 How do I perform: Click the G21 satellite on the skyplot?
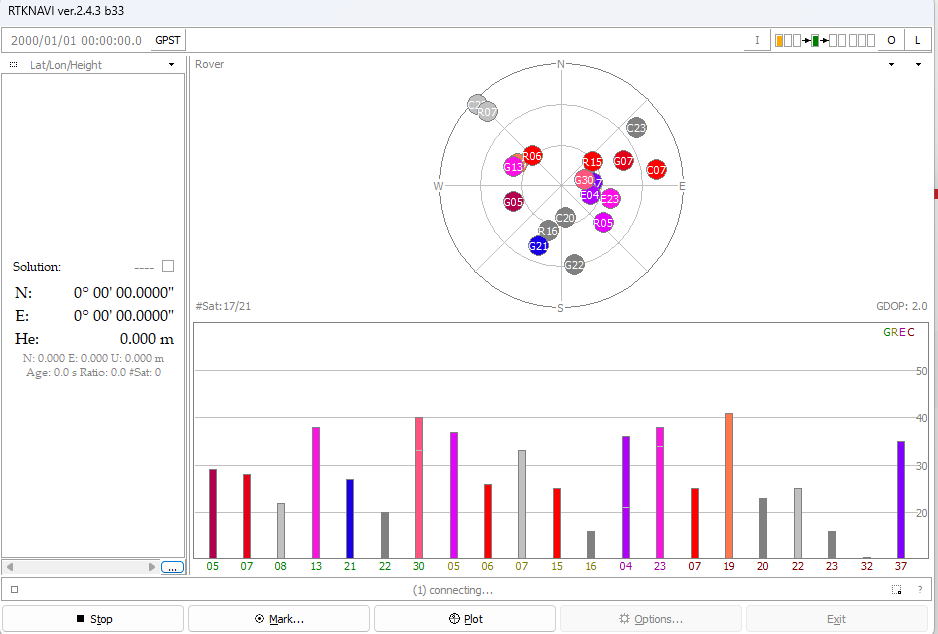[x=538, y=246]
